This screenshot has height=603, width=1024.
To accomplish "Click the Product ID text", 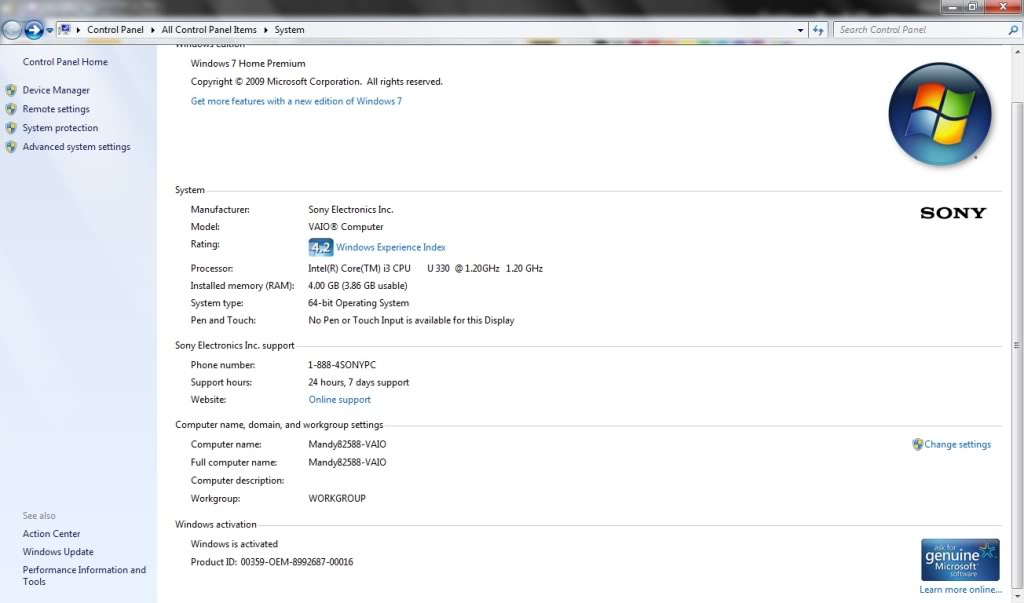I will coord(272,562).
